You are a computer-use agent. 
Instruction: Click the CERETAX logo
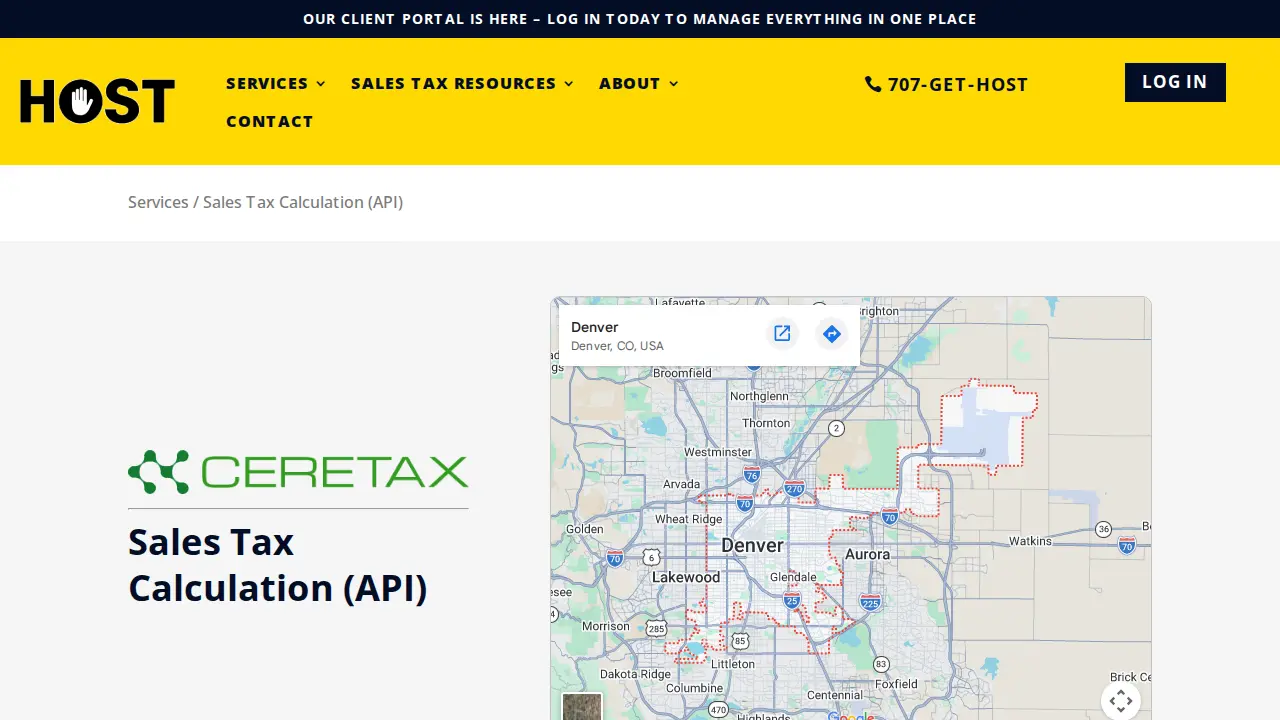pyautogui.click(x=298, y=472)
